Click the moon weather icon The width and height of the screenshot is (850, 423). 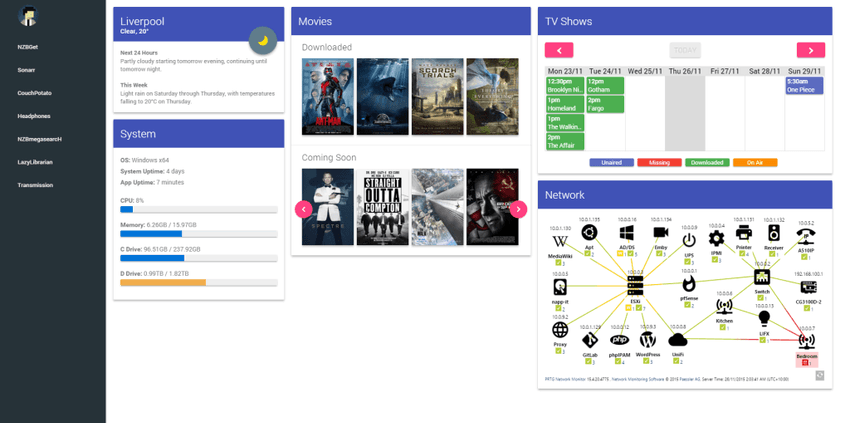click(x=263, y=41)
